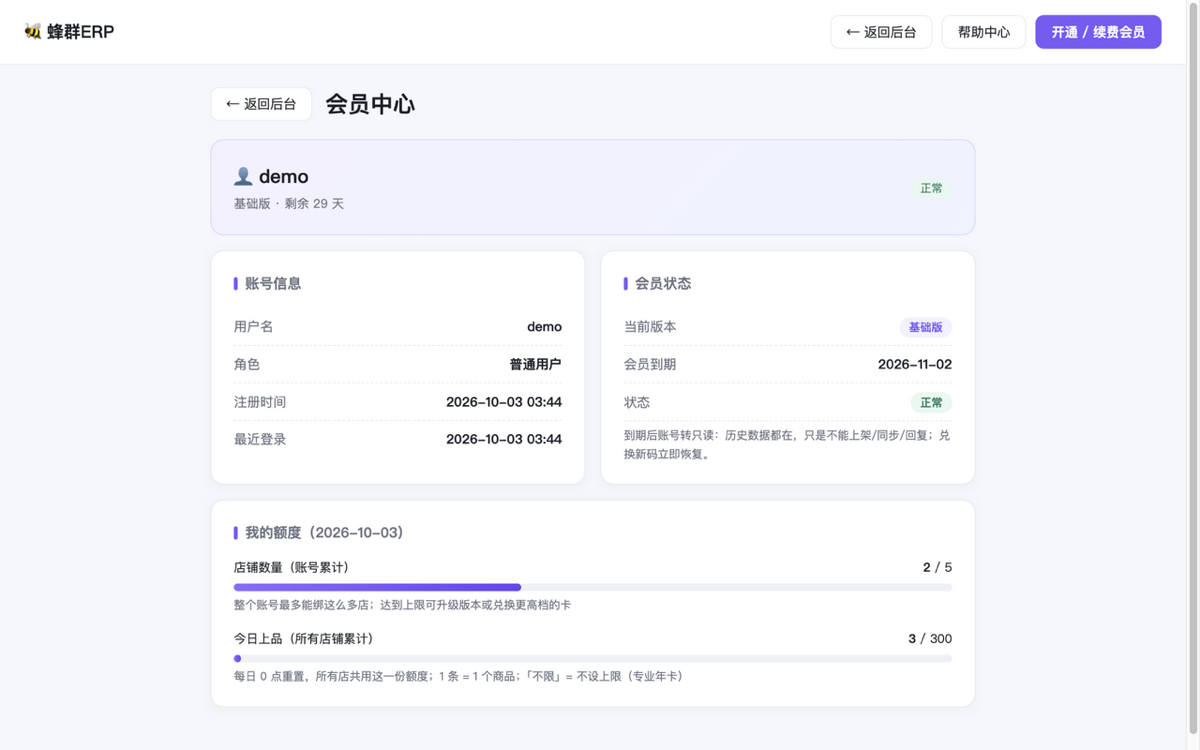Viewport: 1200px width, 750px height.
Task: Click the 2 / 5 shop count value
Action: pyautogui.click(x=937, y=567)
